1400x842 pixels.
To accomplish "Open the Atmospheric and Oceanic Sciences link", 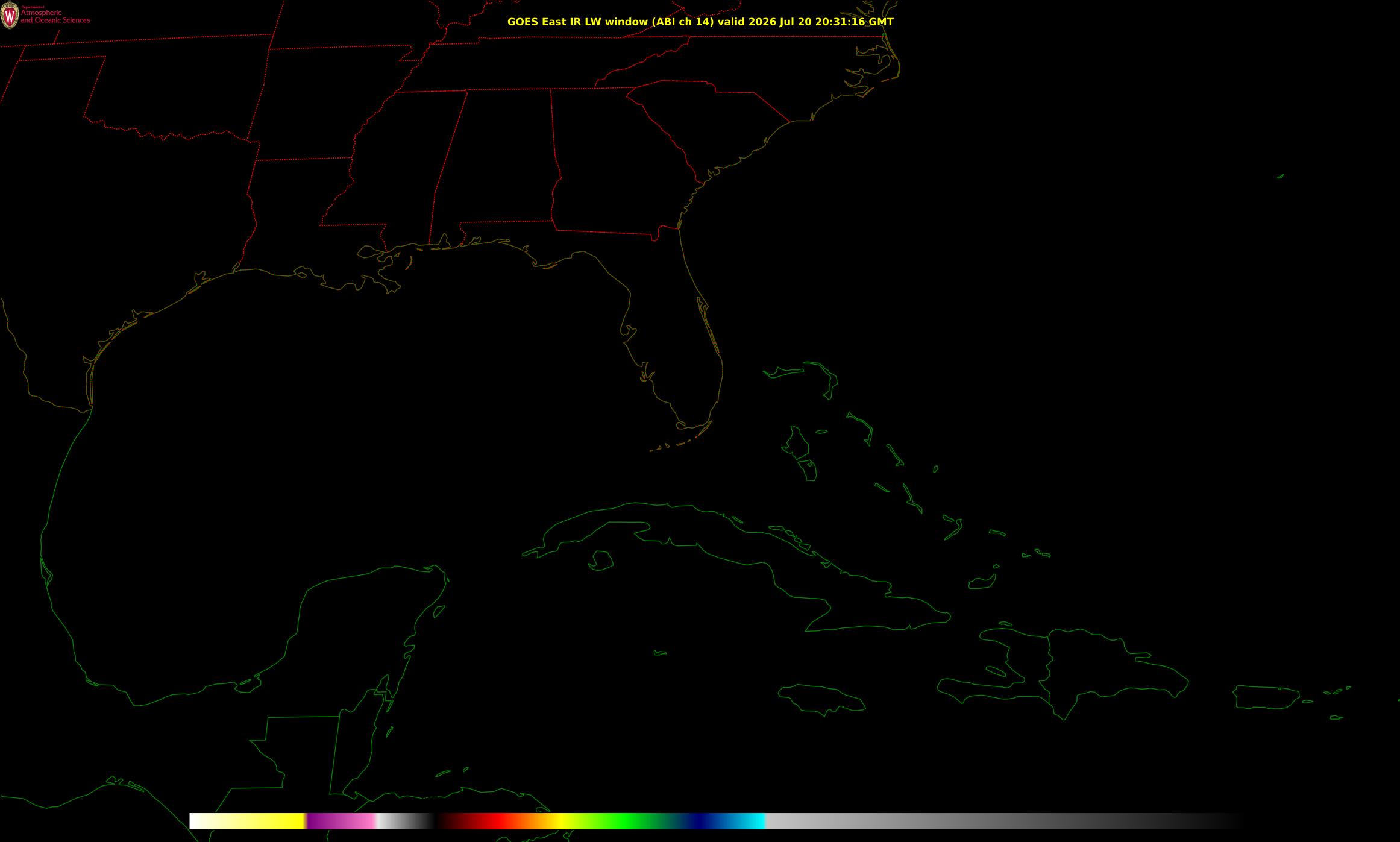I will pyautogui.click(x=55, y=16).
